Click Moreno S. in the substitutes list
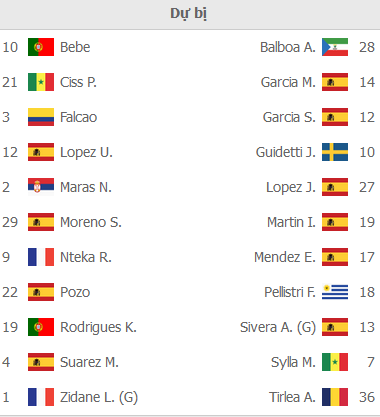Screen dimensions: 380x417 91,222
